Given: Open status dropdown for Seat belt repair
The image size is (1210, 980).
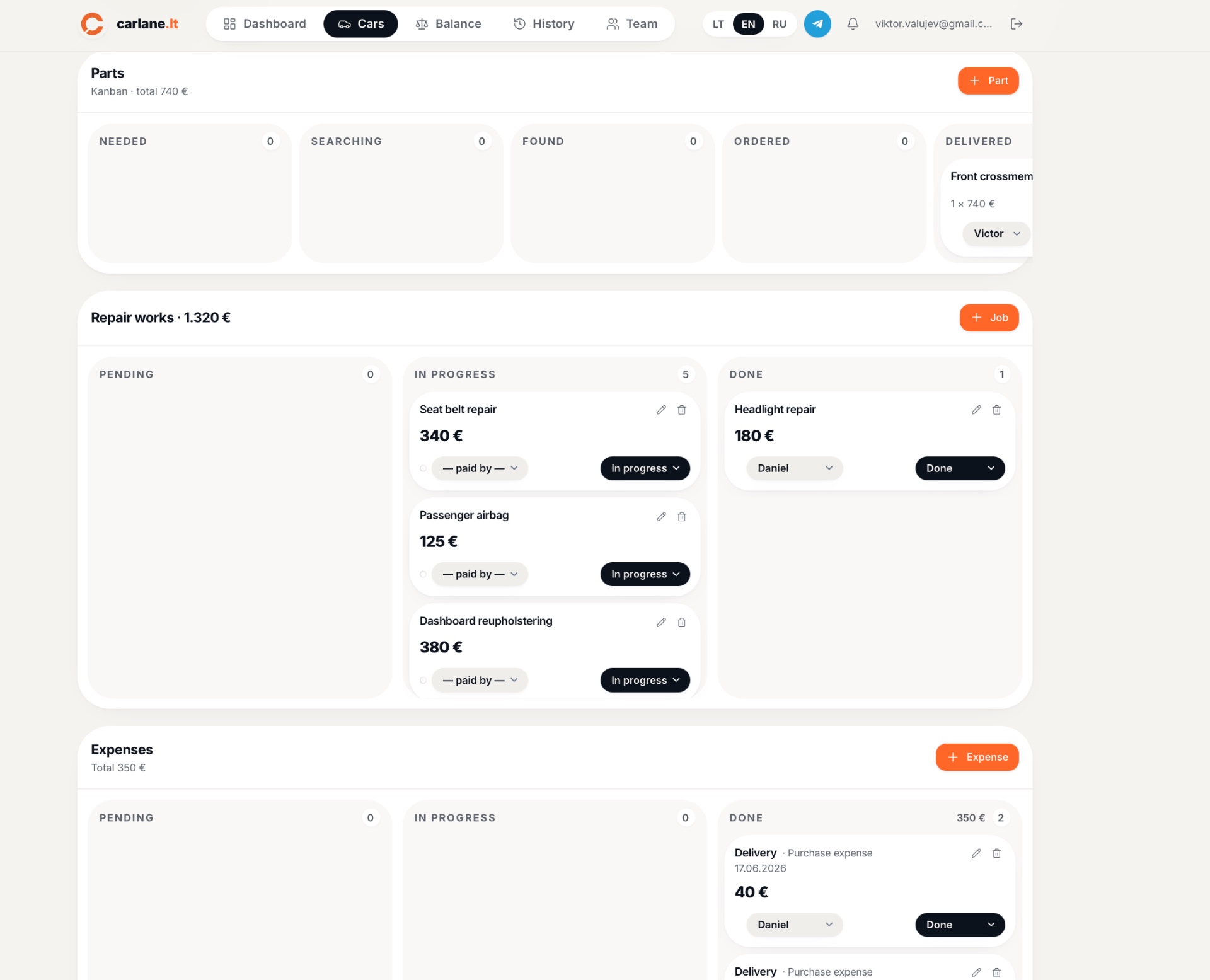Looking at the screenshot, I should pos(645,468).
